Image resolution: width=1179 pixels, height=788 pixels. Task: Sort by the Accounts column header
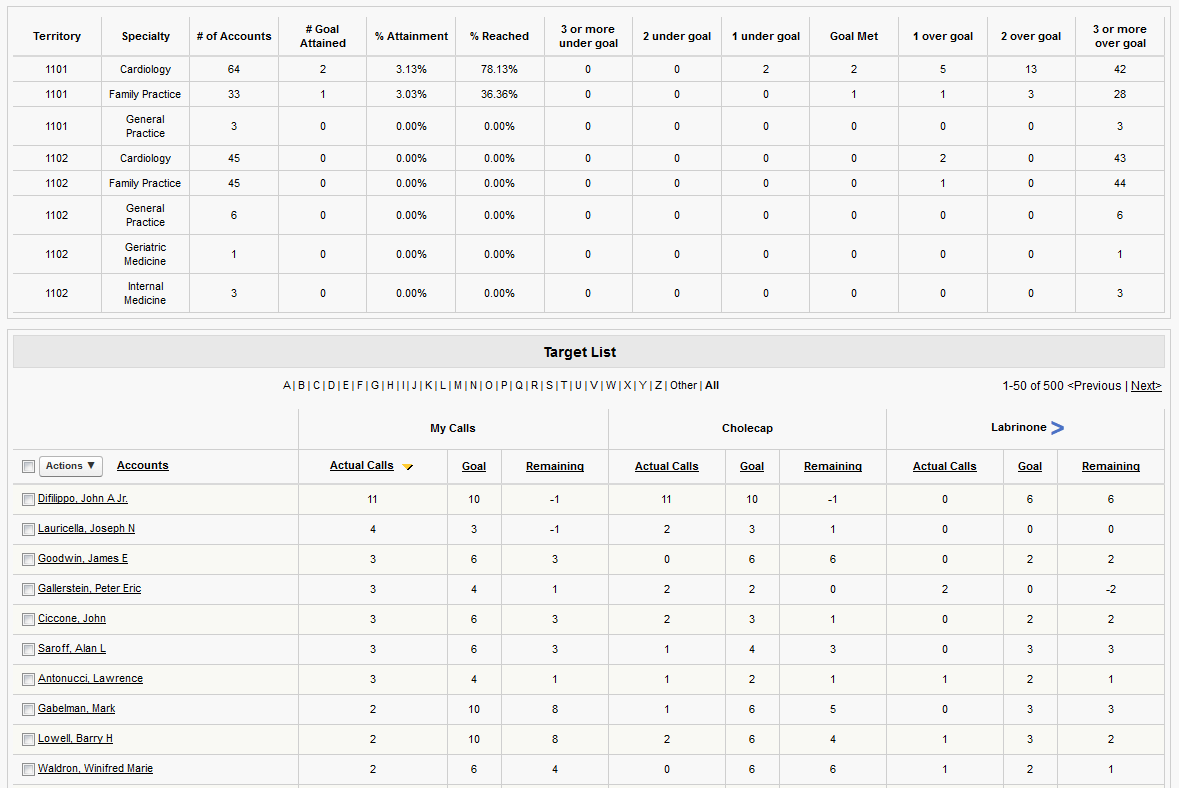click(x=142, y=466)
